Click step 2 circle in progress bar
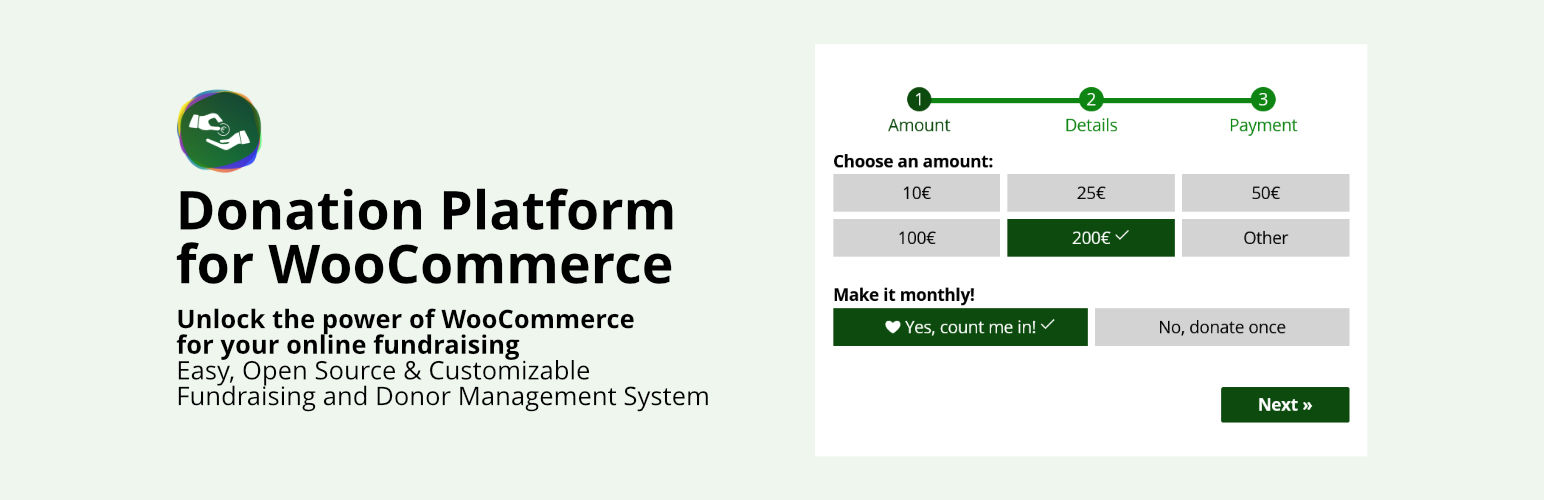Image resolution: width=1544 pixels, height=500 pixels. click(1091, 99)
